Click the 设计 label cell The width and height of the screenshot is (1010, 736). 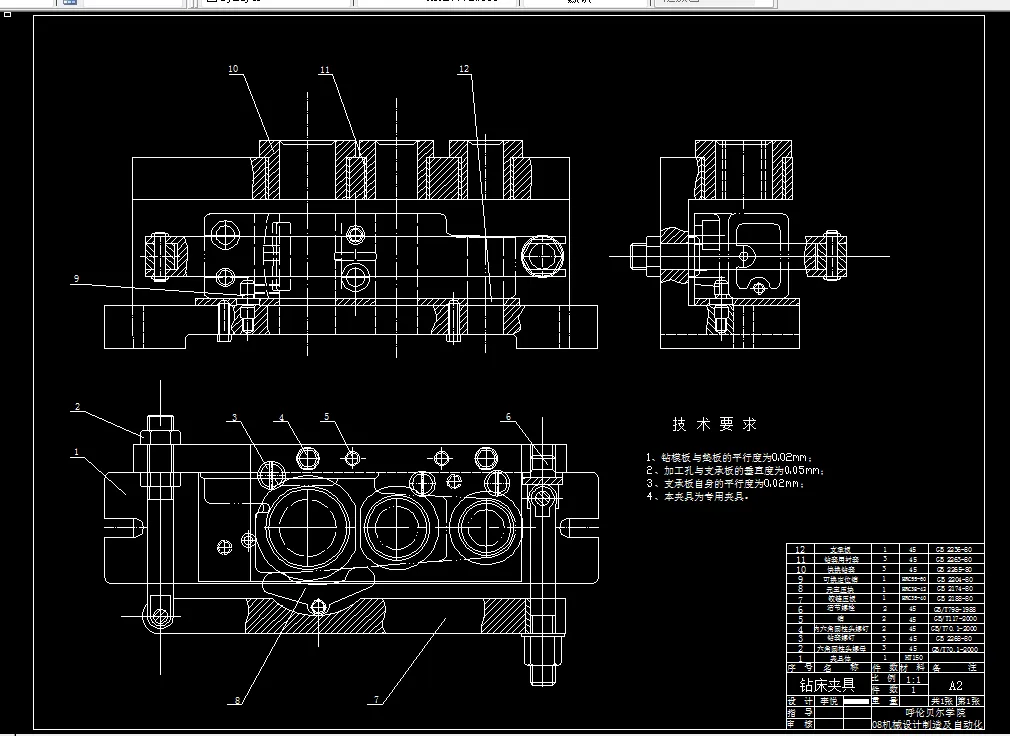[800, 701]
